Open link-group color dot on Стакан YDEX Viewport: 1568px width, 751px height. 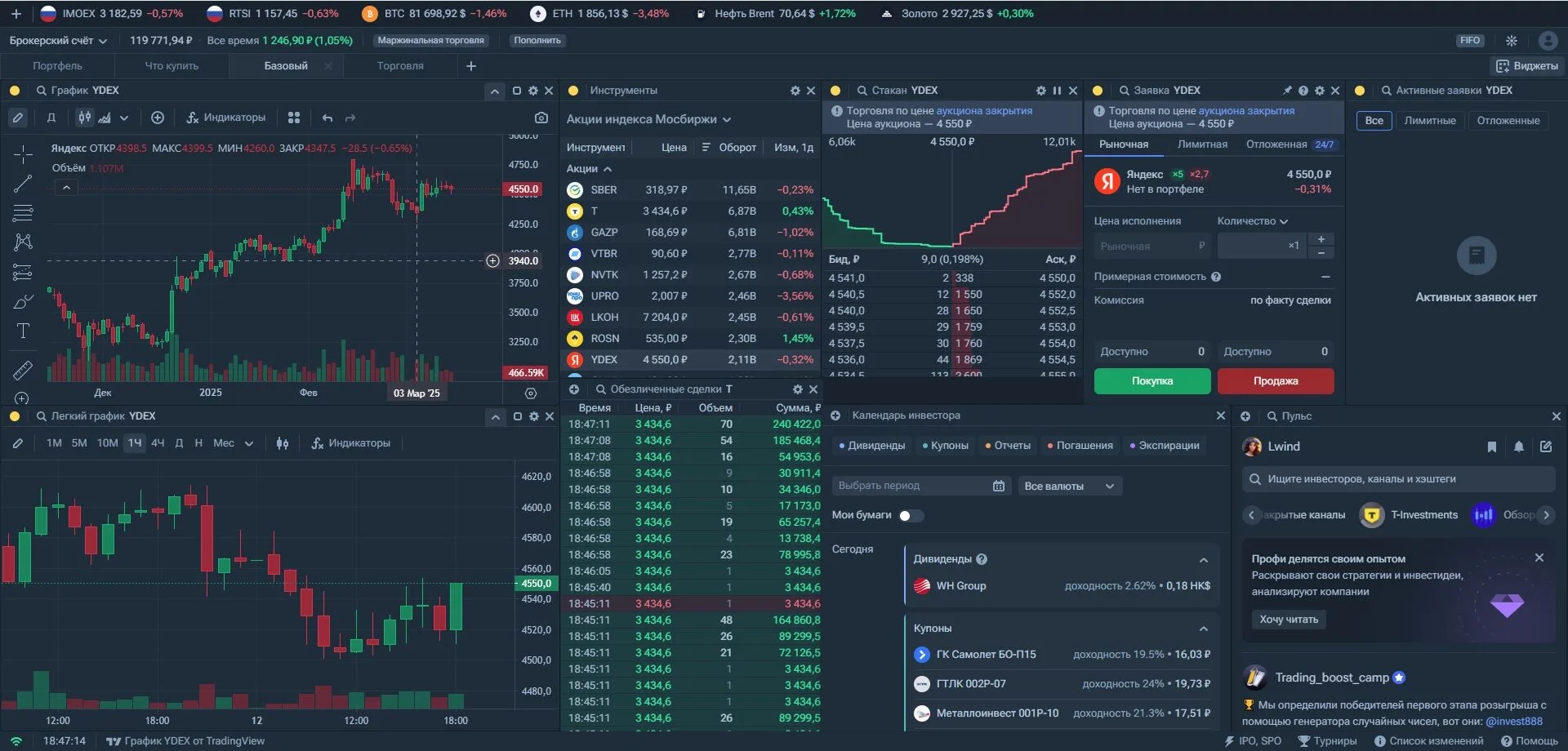(x=835, y=91)
